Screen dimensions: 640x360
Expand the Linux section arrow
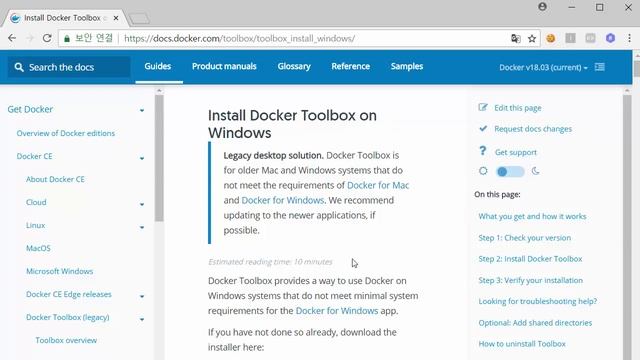tap(142, 227)
